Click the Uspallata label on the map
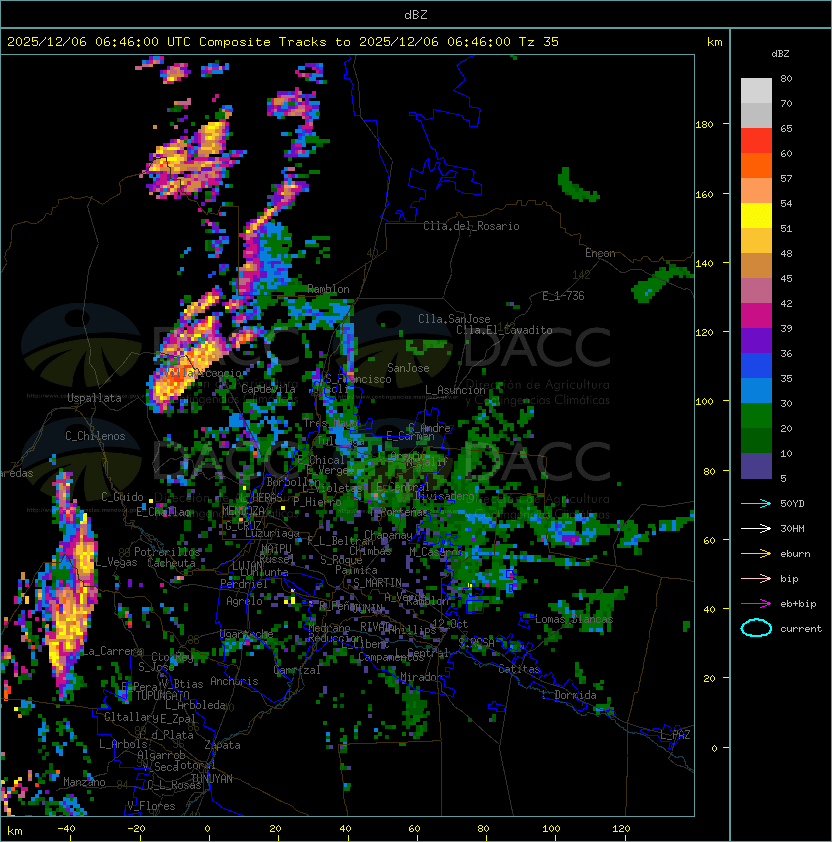 click(94, 398)
